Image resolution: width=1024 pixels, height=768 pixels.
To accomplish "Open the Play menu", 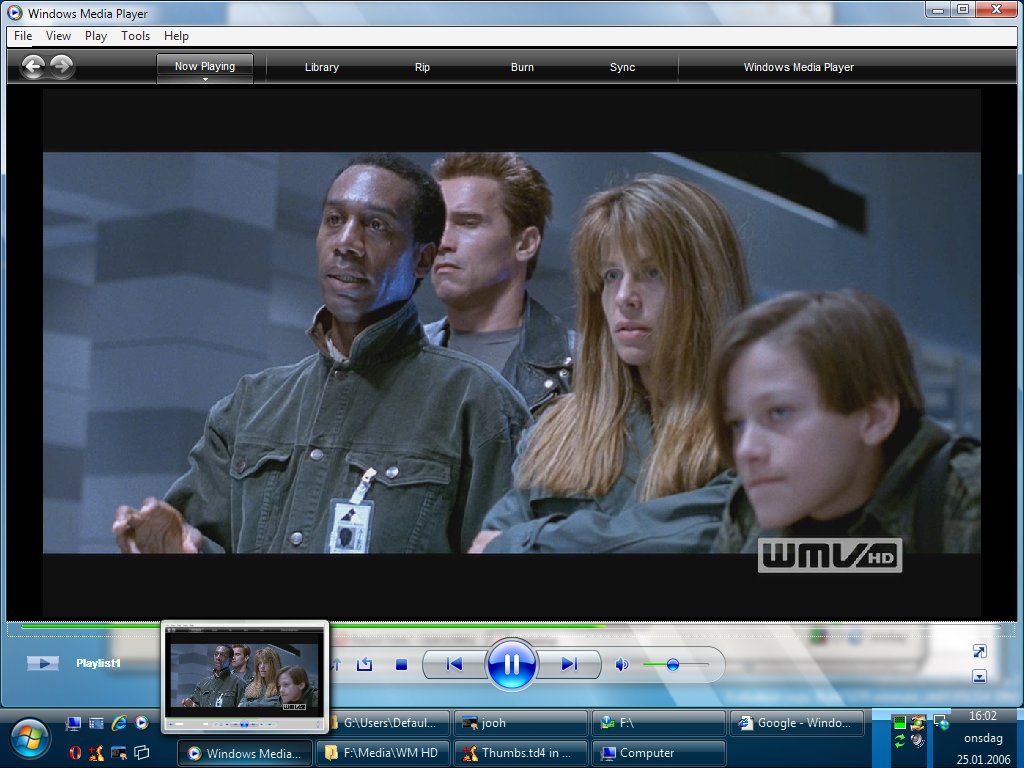I will pos(95,36).
